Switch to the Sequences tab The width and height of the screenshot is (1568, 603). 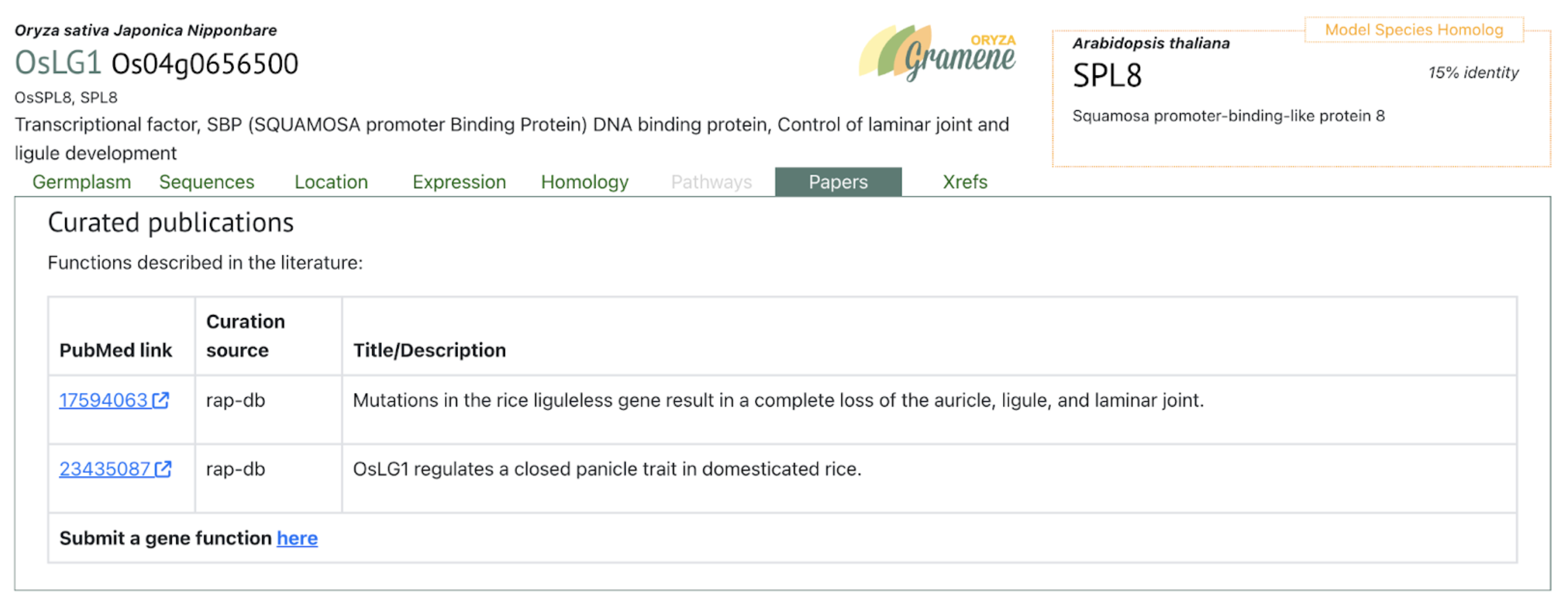[x=207, y=182]
